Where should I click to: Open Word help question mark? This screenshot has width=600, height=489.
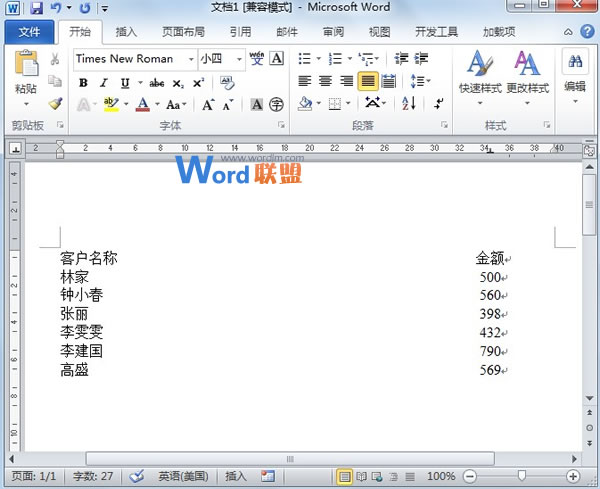pyautogui.click(x=587, y=32)
